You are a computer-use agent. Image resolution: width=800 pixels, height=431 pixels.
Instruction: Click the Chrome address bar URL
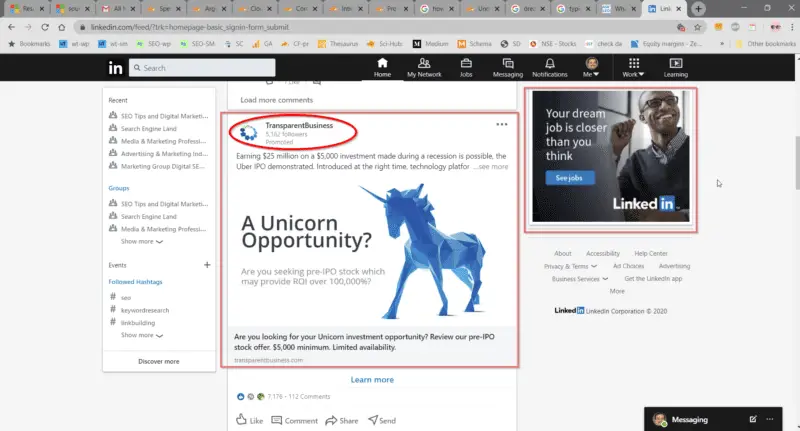point(190,27)
